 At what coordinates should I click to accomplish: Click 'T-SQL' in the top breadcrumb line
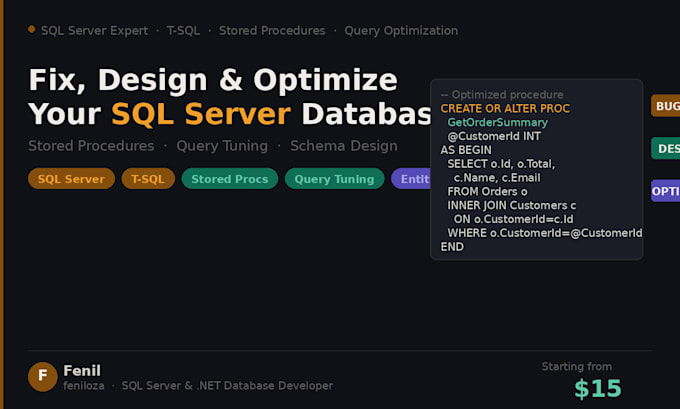183,31
